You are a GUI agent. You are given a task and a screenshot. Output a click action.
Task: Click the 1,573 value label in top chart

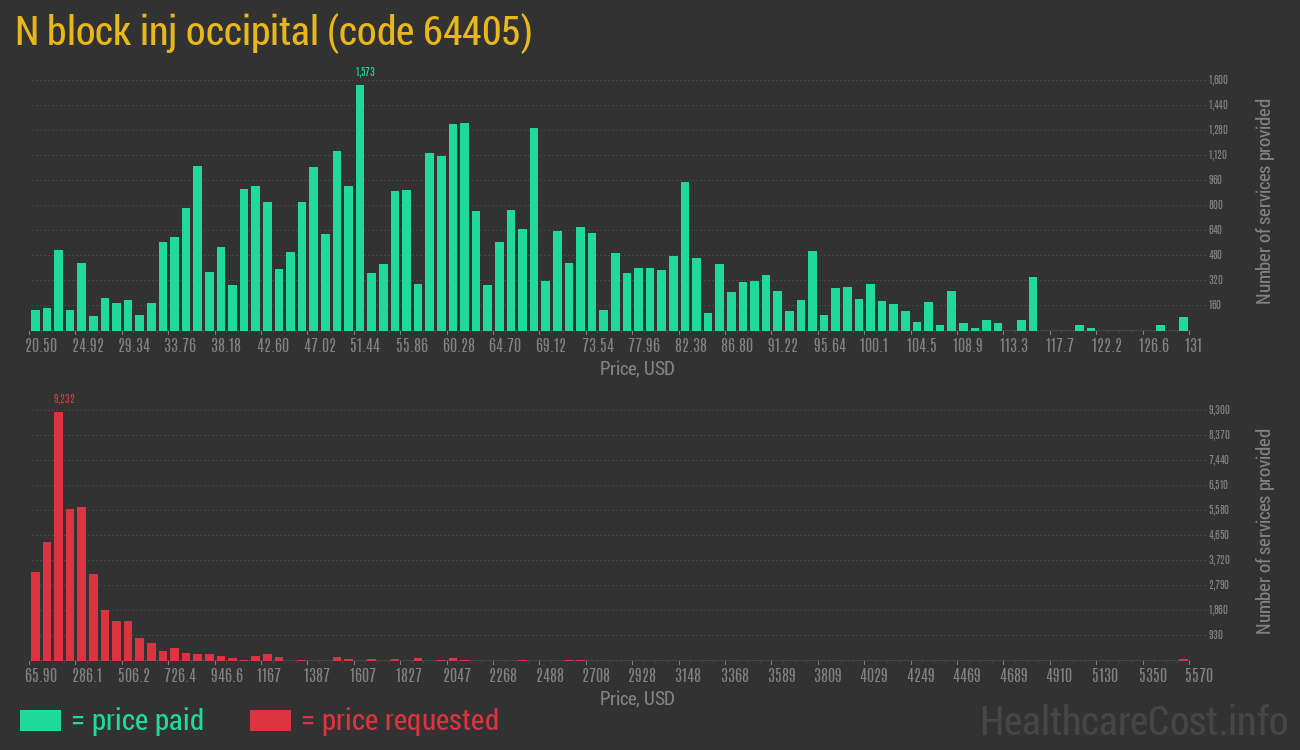pyautogui.click(x=365, y=72)
